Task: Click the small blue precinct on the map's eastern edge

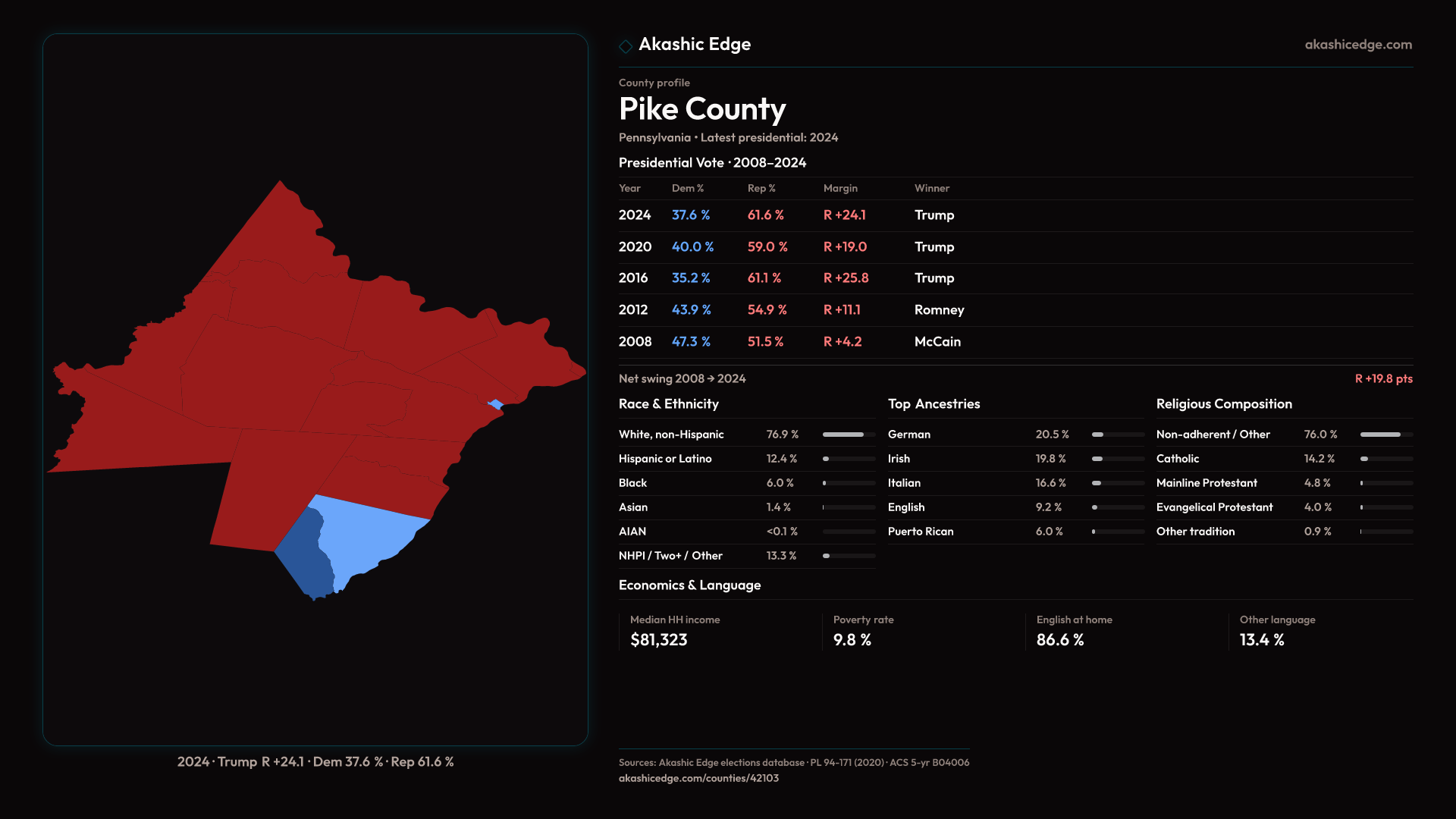Action: coord(495,404)
